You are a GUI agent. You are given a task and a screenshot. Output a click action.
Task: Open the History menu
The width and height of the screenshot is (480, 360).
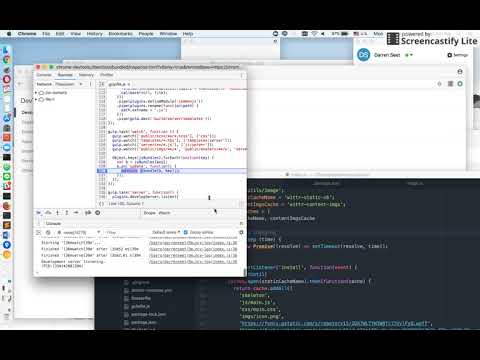coord(95,34)
